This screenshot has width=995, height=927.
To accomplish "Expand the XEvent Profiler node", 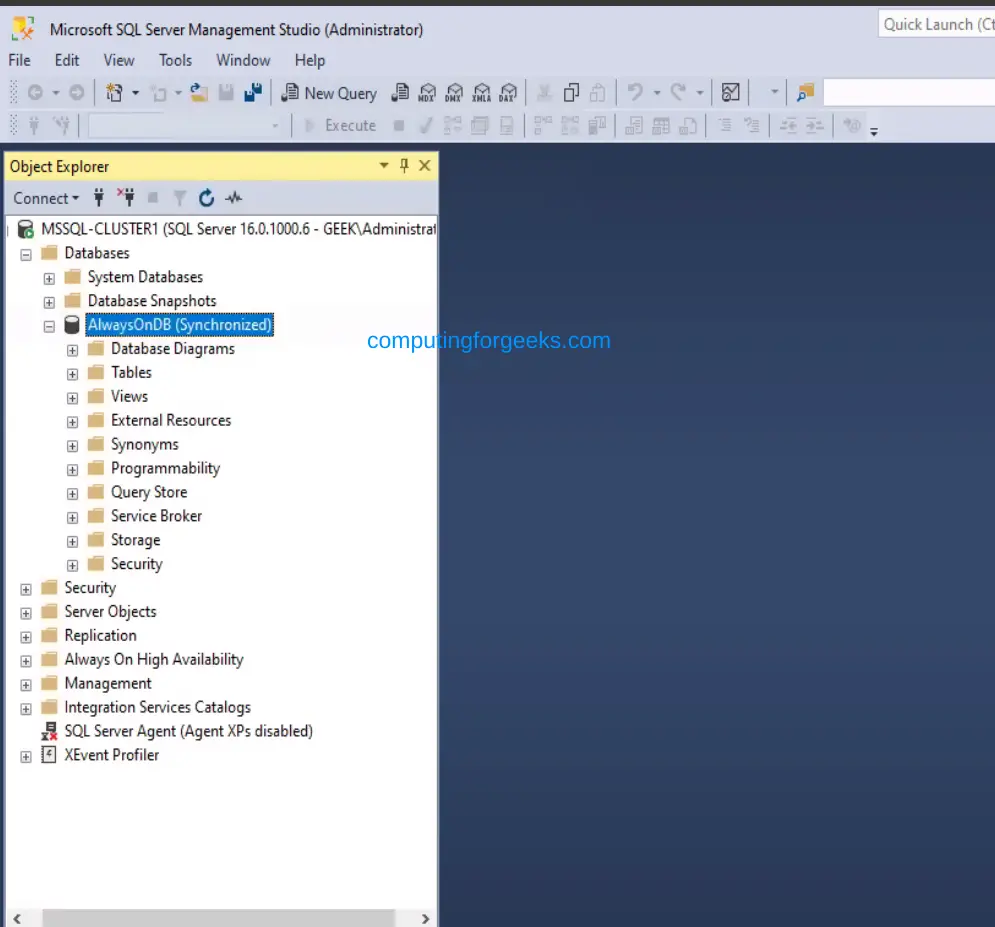I will click(x=26, y=757).
